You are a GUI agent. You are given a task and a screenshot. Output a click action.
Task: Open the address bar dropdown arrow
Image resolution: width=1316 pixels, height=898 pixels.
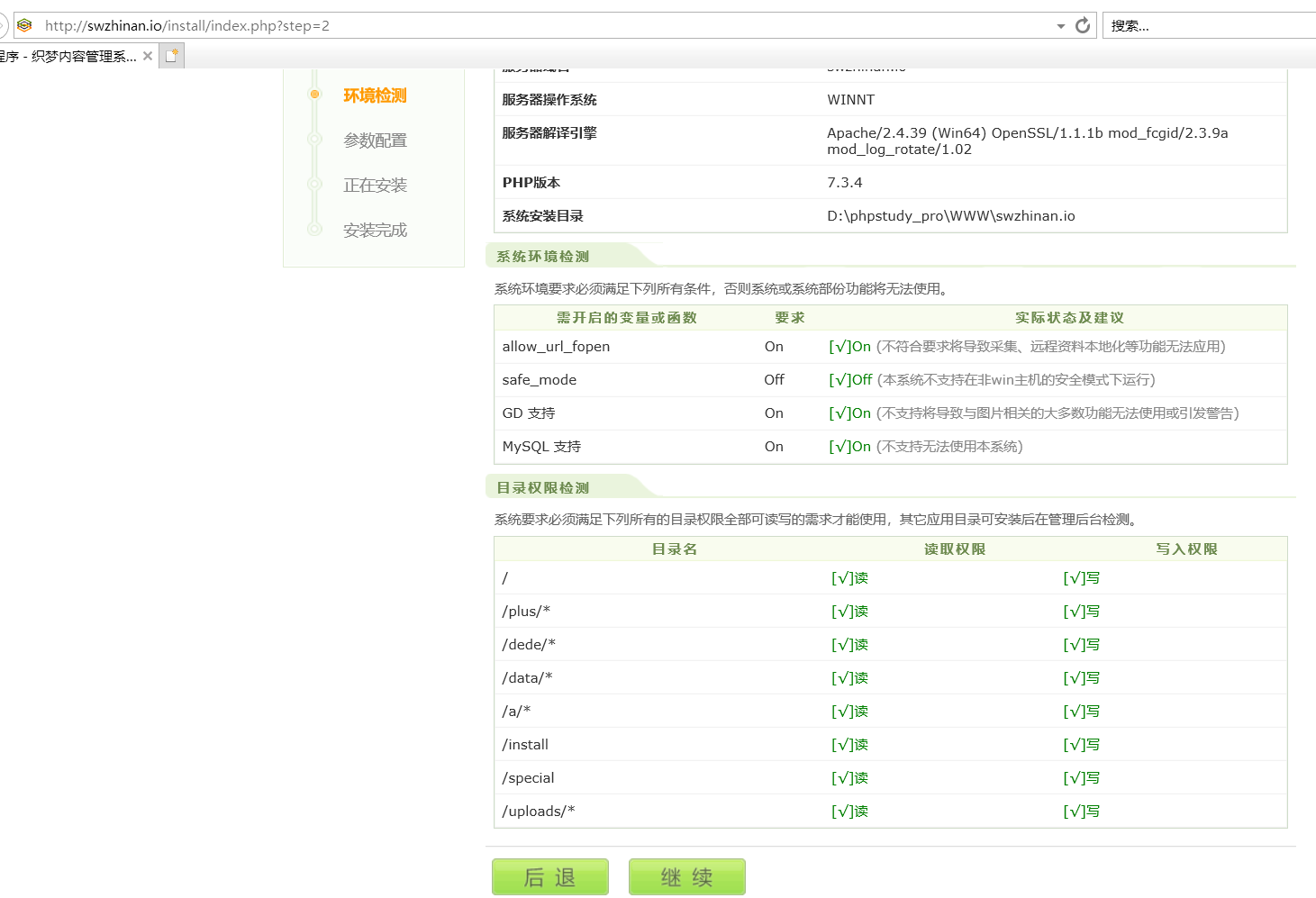pyautogui.click(x=1060, y=26)
